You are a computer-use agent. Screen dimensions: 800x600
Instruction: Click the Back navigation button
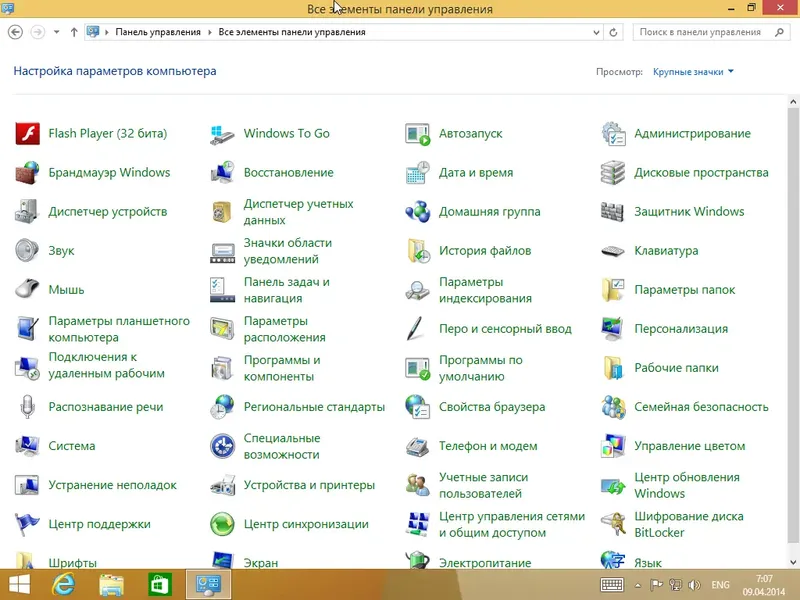(14, 31)
